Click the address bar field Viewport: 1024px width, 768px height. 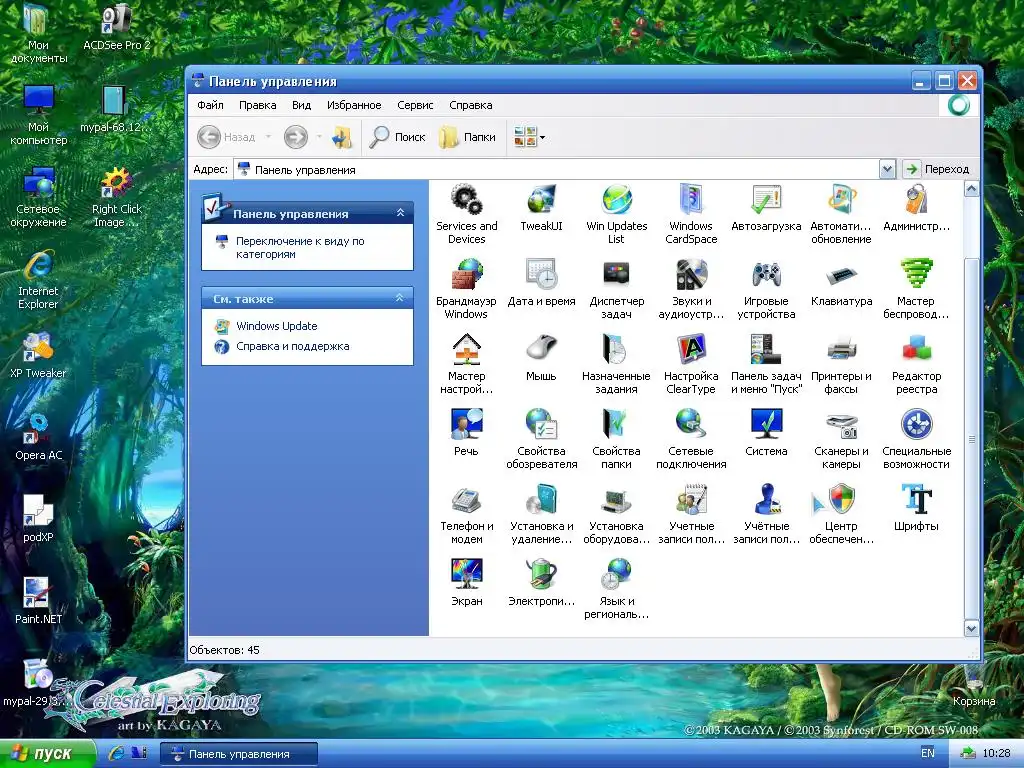coord(556,170)
